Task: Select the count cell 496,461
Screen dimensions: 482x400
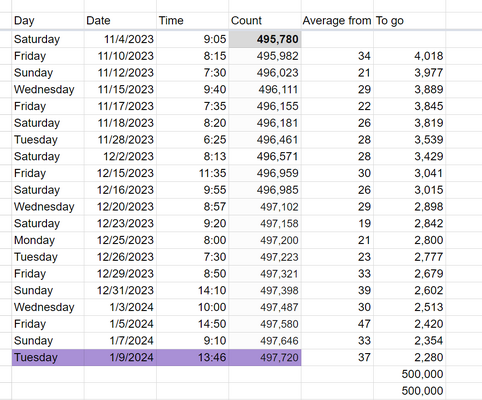Action: (265, 140)
